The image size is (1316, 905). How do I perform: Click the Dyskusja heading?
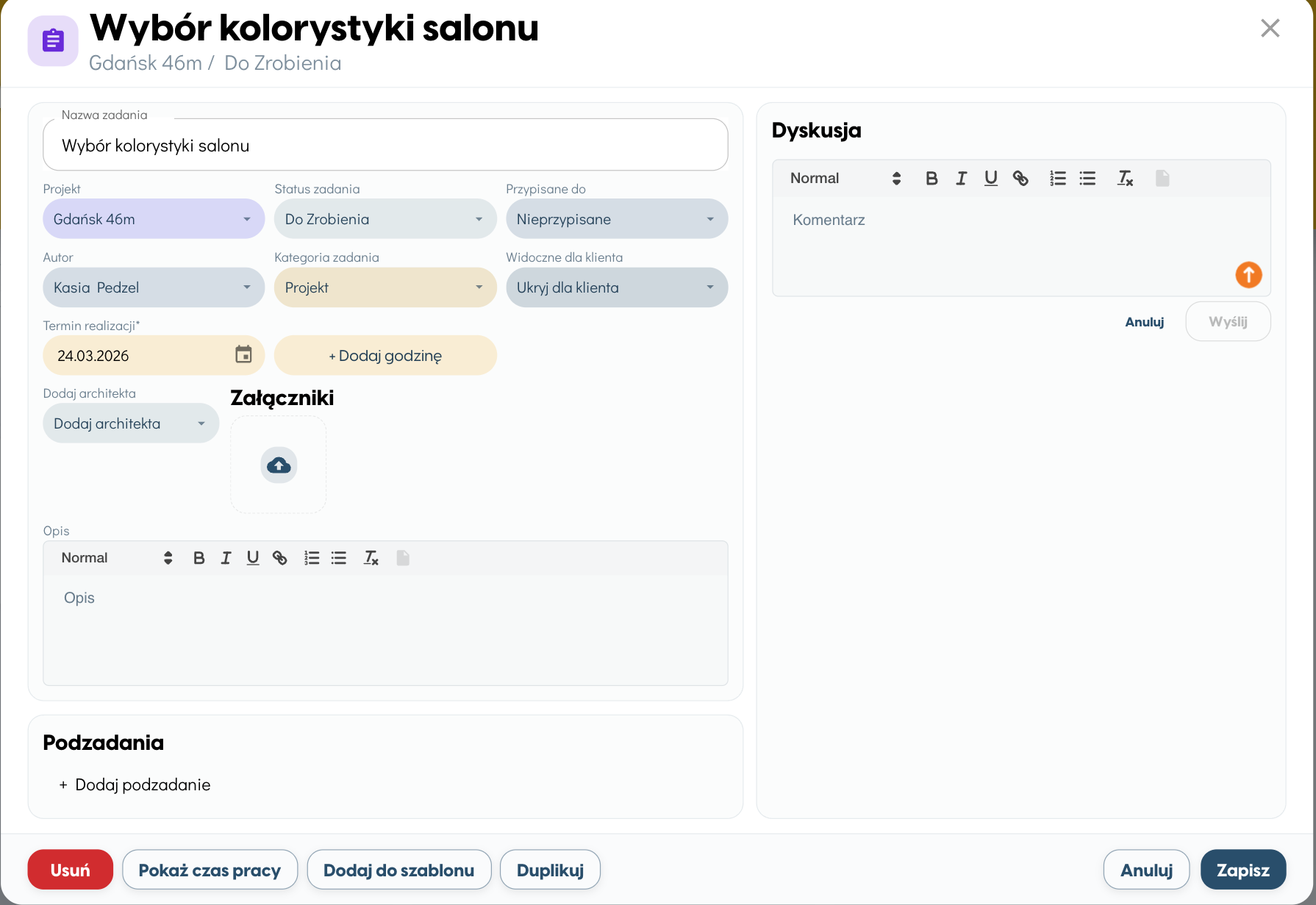(x=816, y=130)
